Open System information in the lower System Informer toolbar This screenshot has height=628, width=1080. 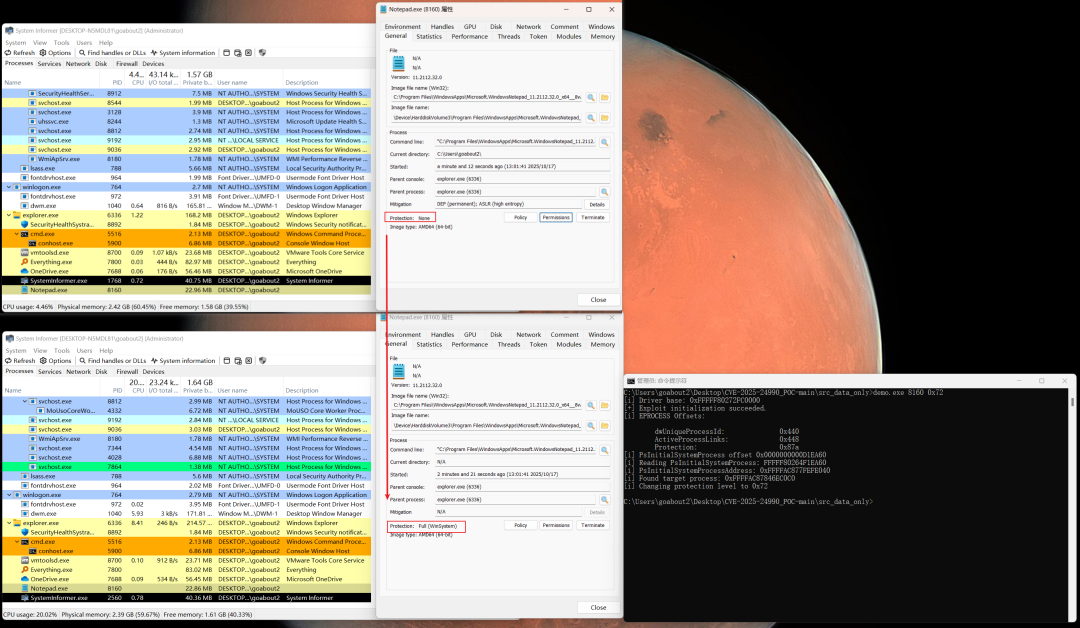point(185,361)
